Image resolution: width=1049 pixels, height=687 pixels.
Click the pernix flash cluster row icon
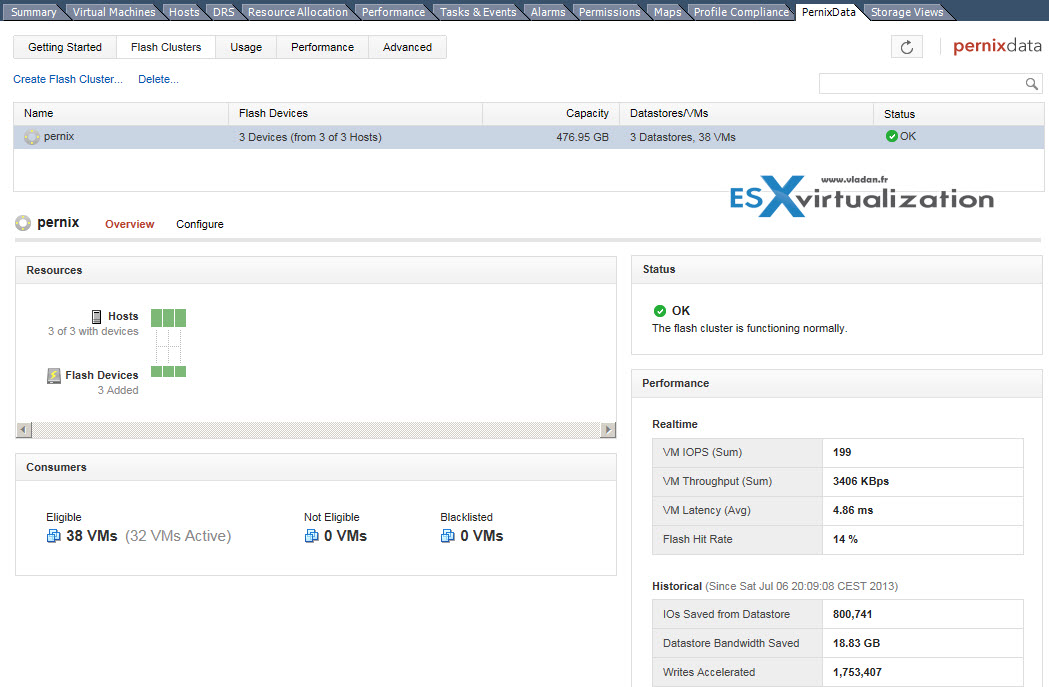point(31,137)
